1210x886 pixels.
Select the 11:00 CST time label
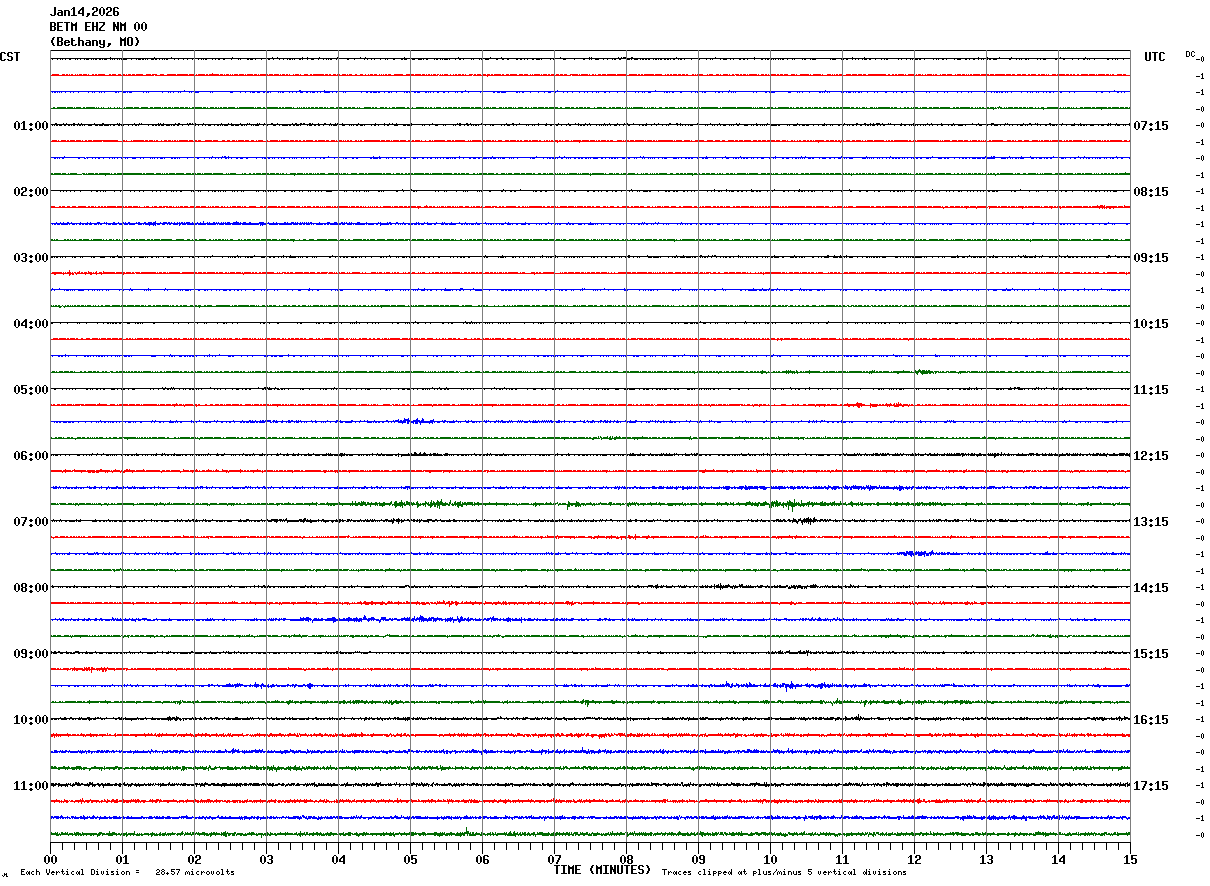coord(31,786)
